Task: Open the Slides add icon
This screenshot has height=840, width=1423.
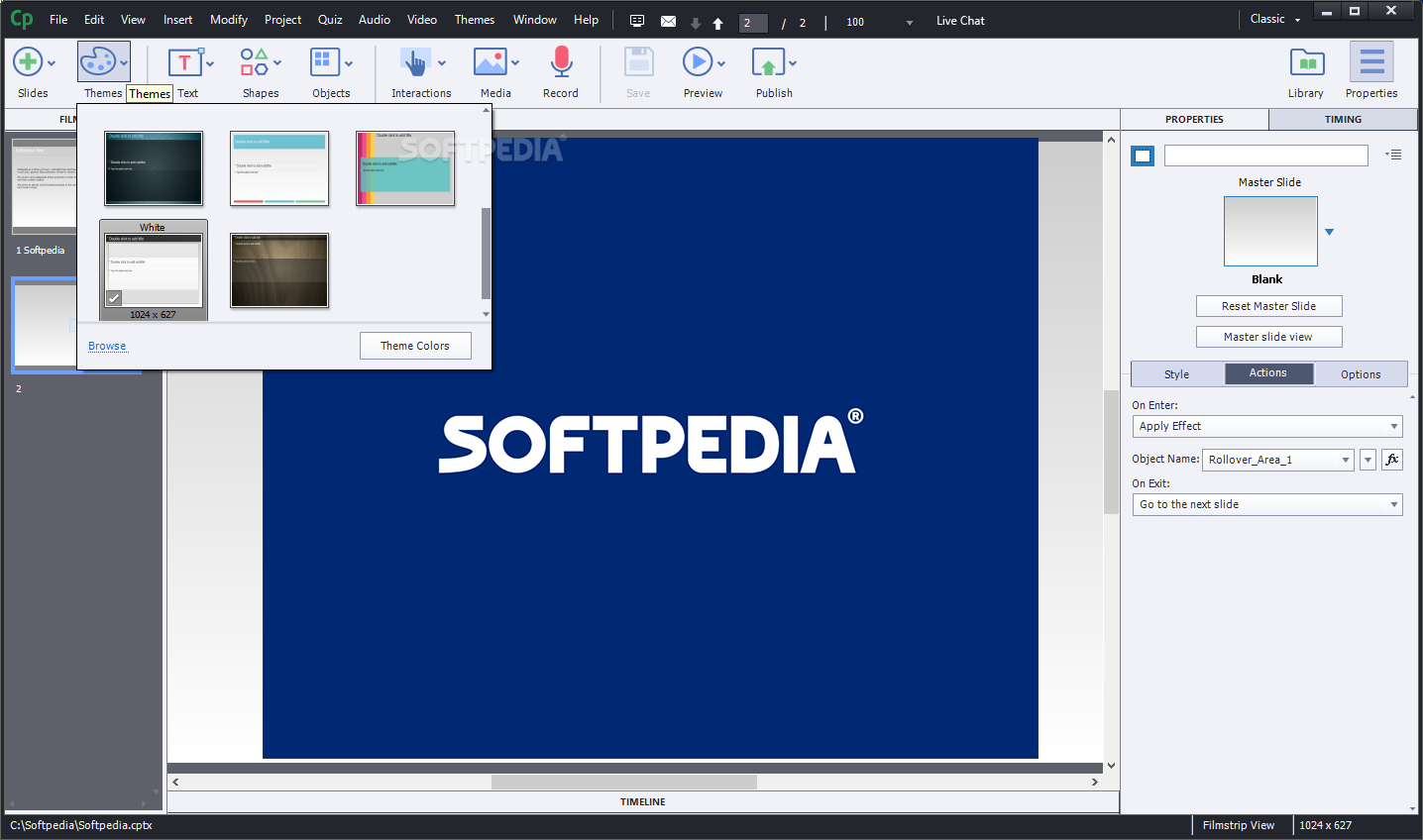Action: click(x=28, y=62)
